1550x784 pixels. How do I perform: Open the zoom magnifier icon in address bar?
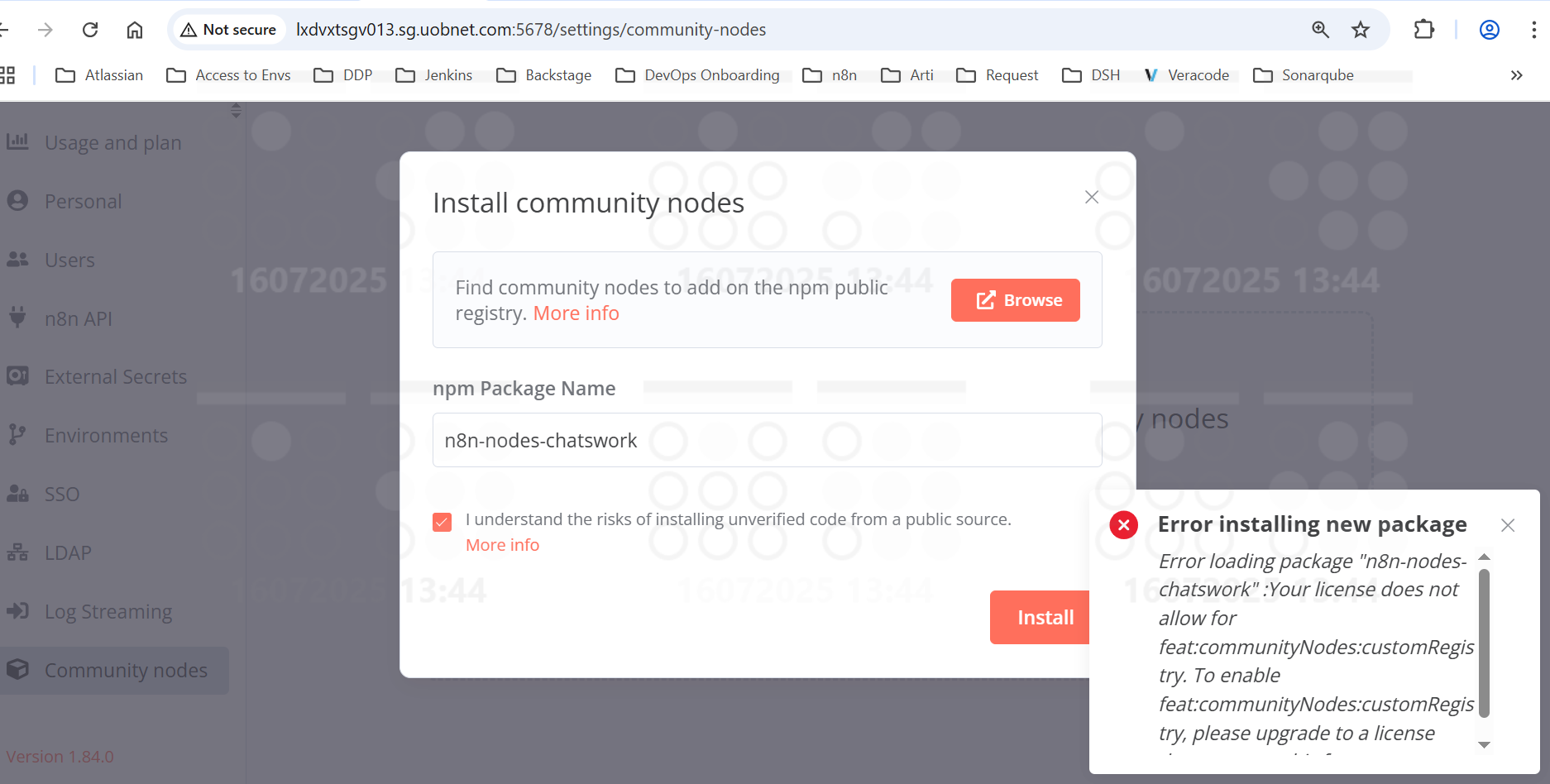tap(1321, 30)
